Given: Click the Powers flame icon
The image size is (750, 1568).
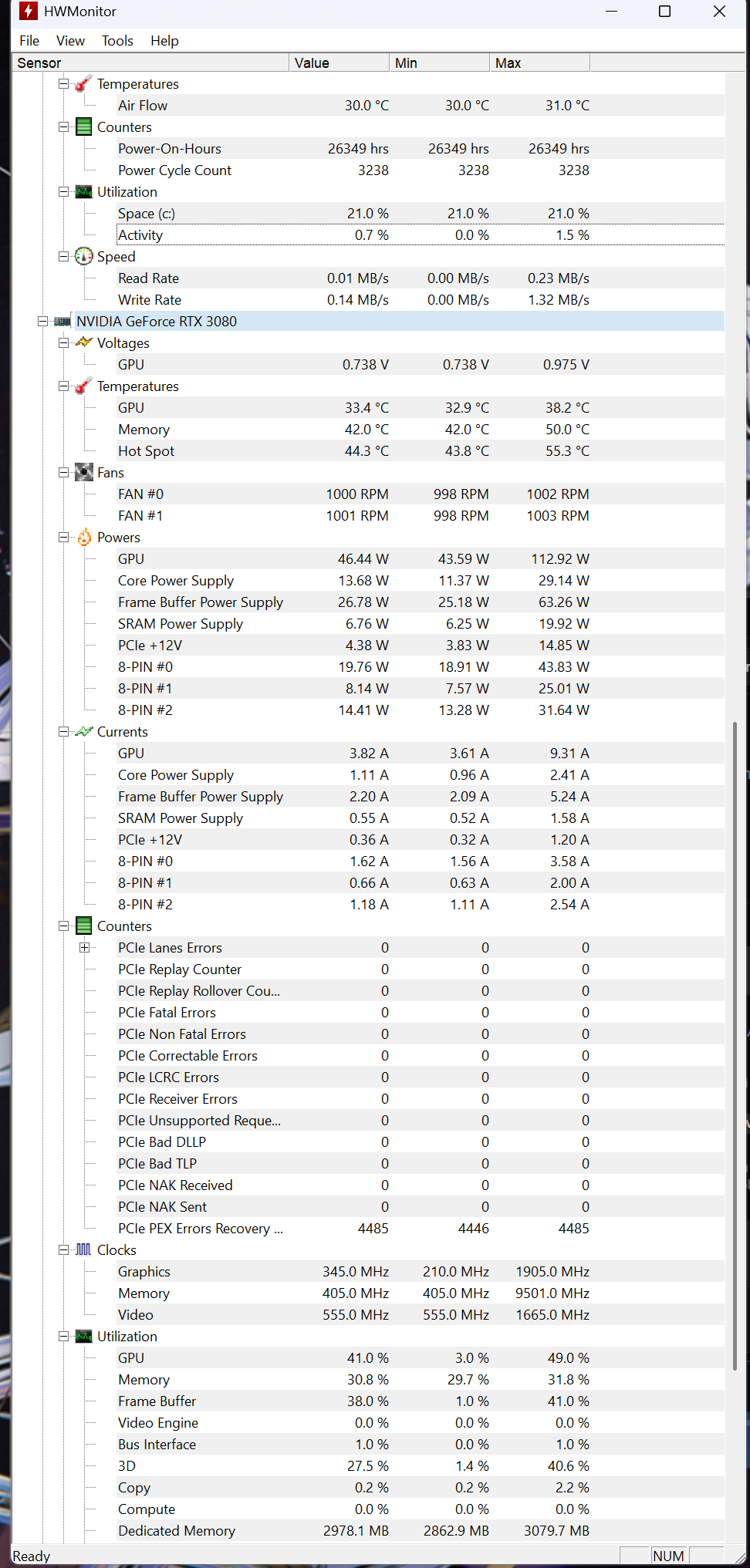Looking at the screenshot, I should 83,538.
